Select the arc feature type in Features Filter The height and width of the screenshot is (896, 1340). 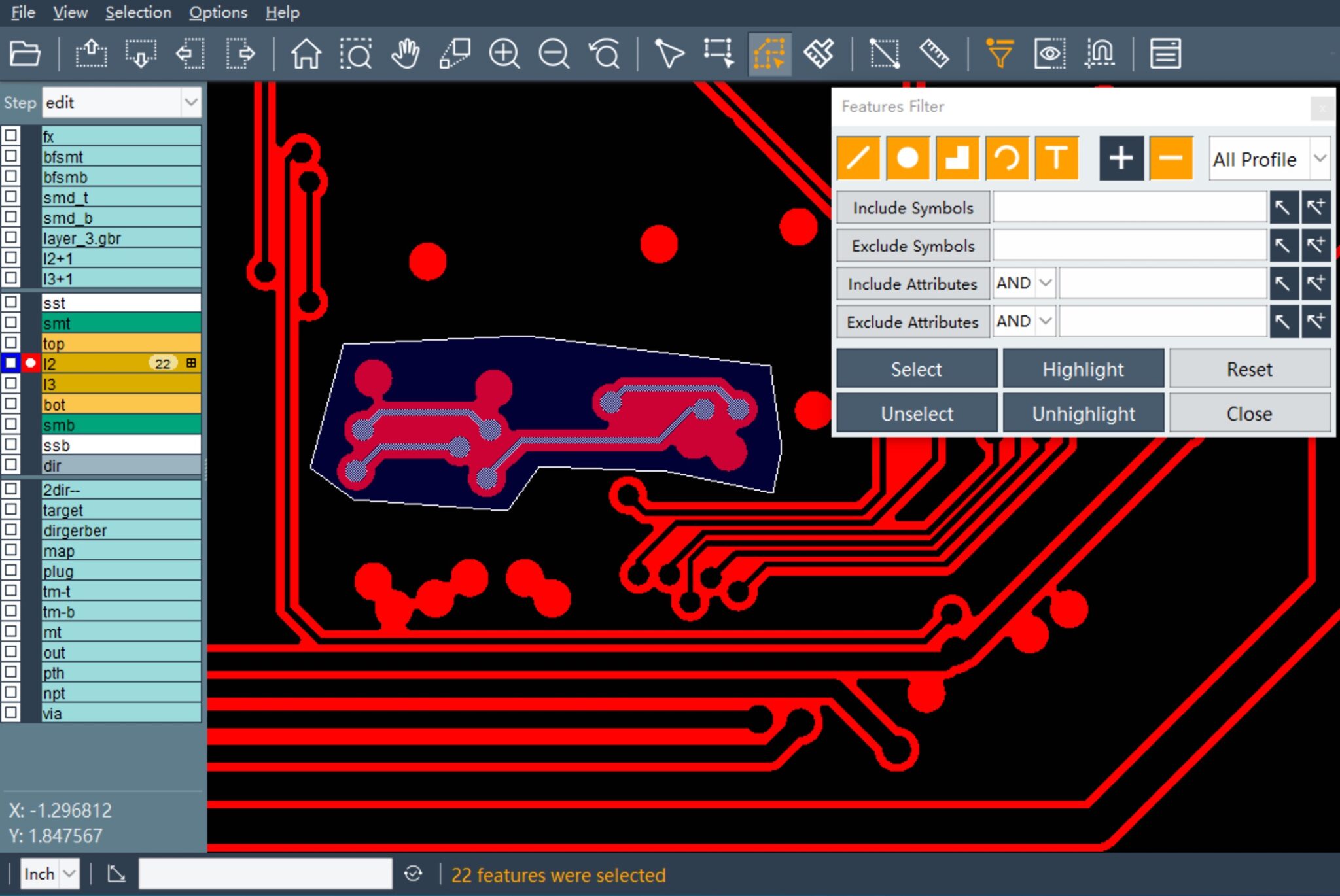point(1007,158)
